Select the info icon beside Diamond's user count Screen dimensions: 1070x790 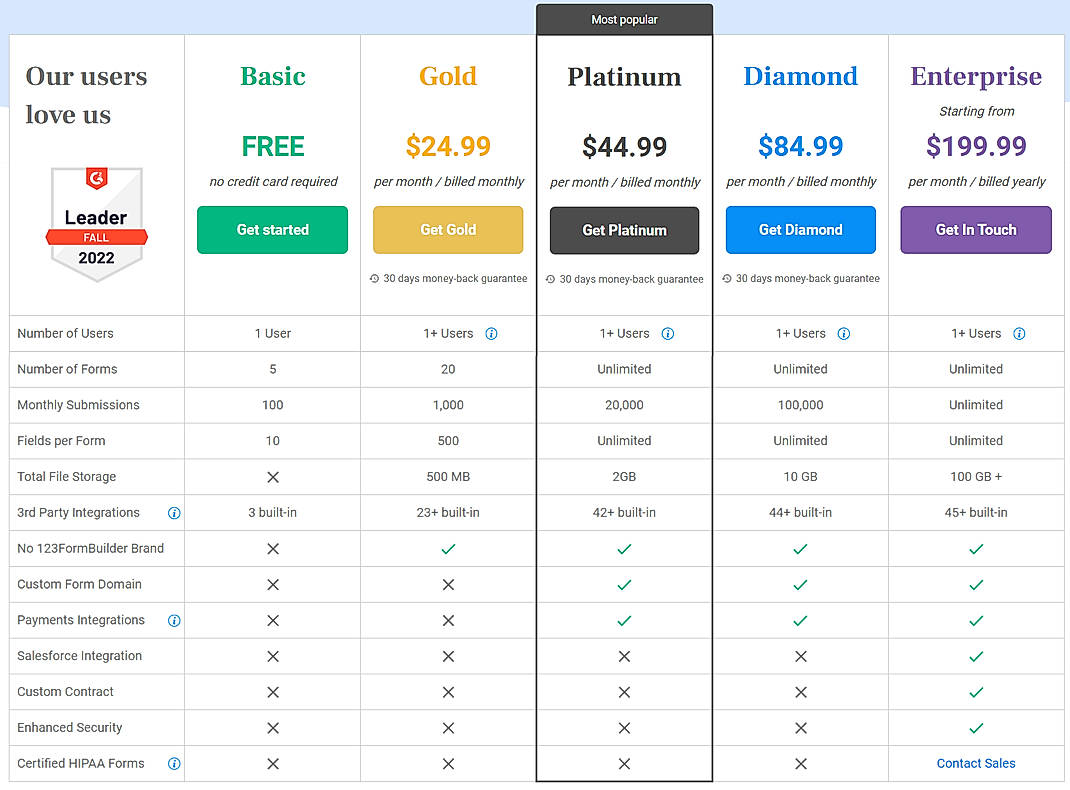point(843,333)
